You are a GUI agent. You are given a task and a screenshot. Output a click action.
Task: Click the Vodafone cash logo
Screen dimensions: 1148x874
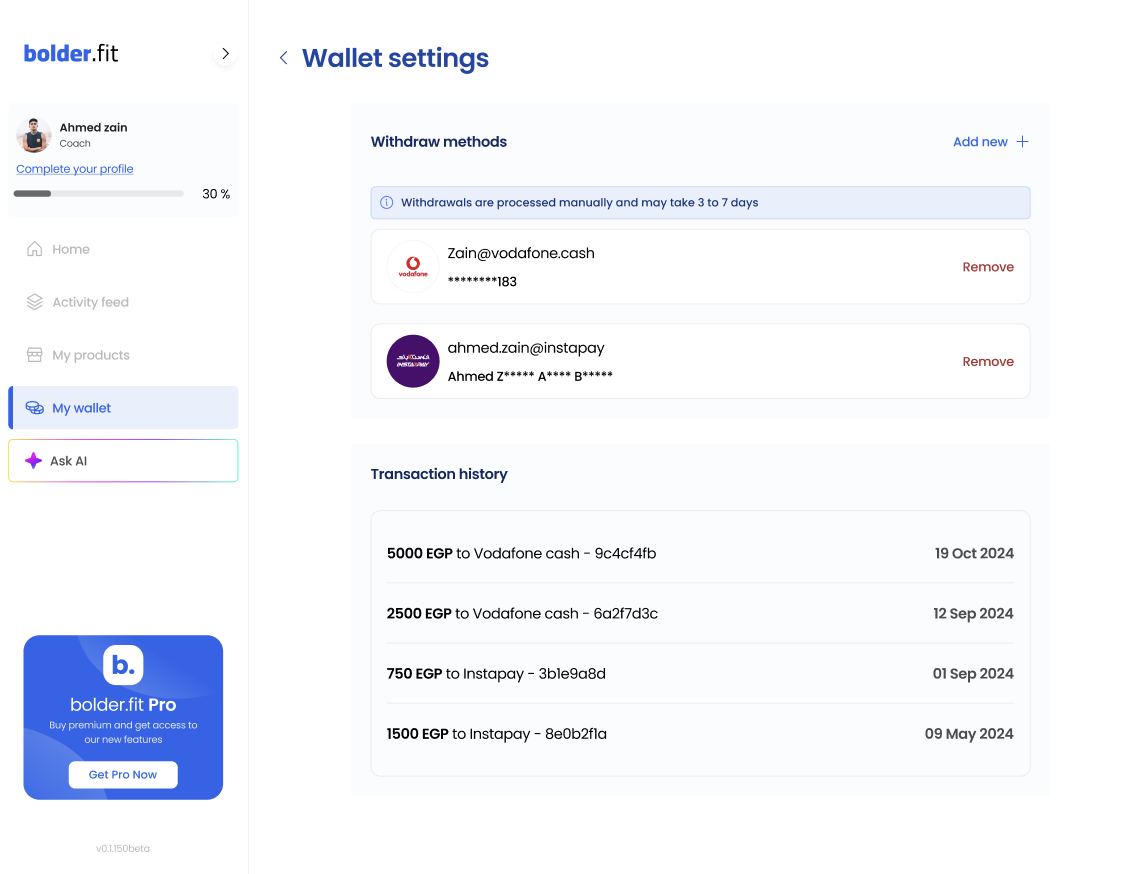click(x=413, y=267)
